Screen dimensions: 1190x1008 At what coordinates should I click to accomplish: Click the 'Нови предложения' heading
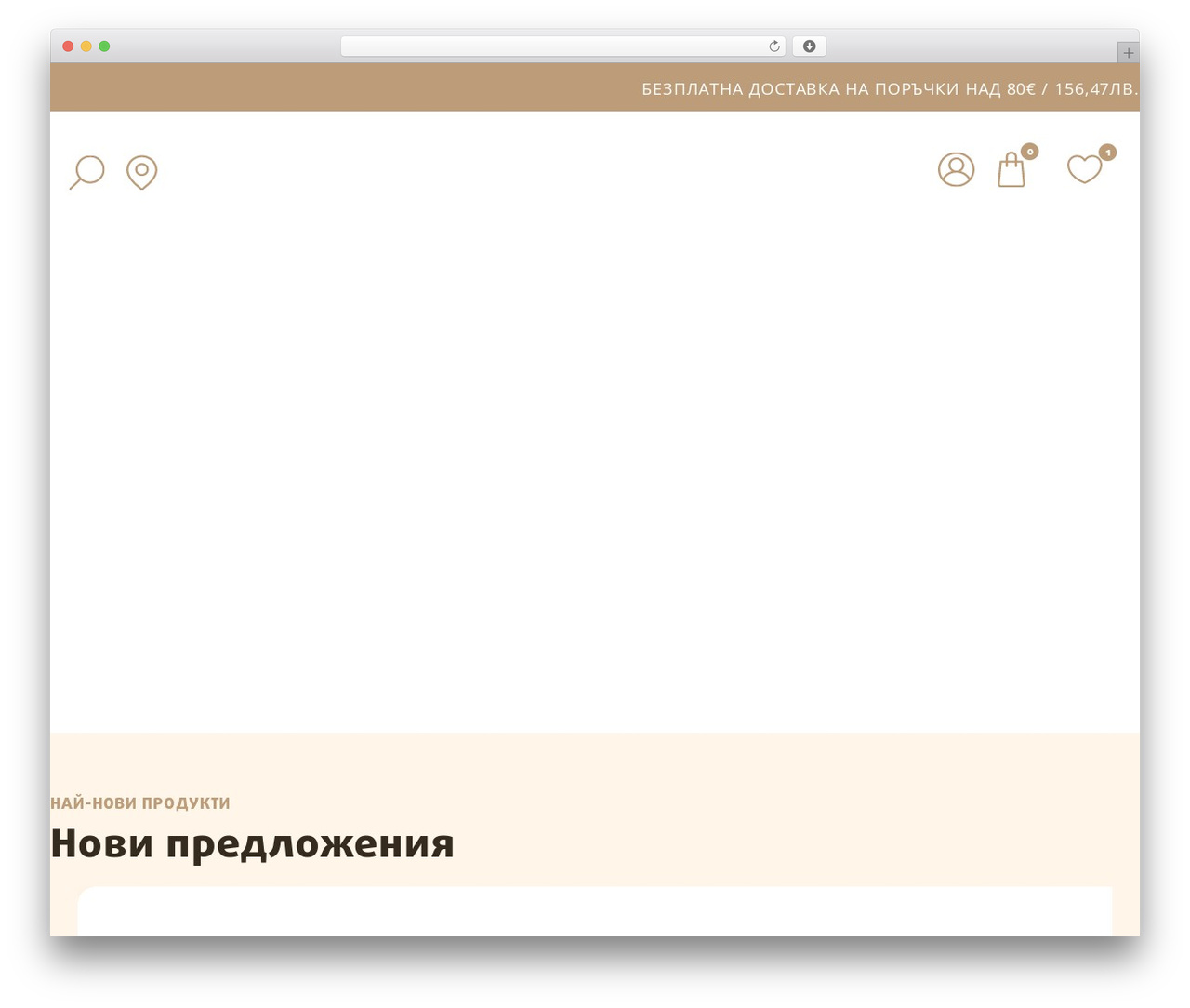coord(252,843)
